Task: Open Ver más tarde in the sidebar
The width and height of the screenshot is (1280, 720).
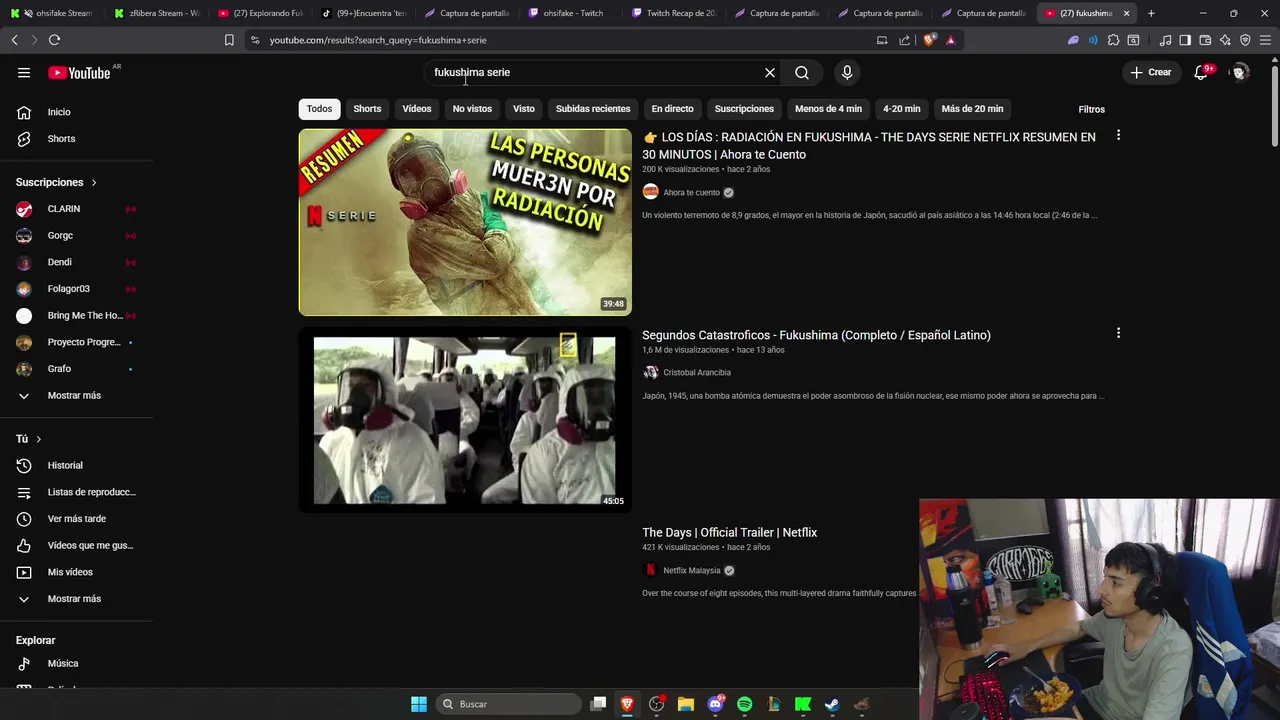Action: pos(76,519)
